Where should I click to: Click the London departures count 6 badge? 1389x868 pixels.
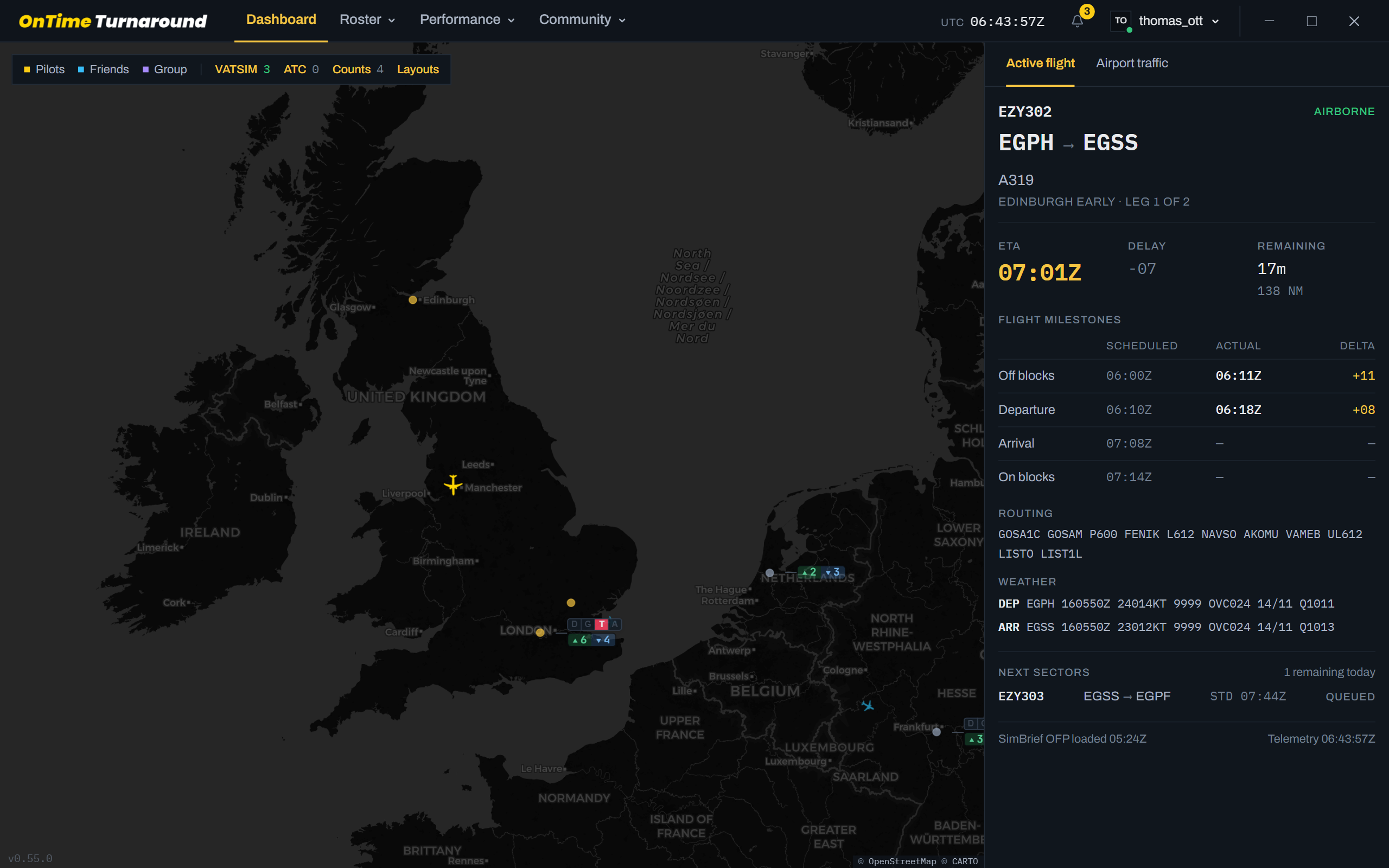[579, 640]
